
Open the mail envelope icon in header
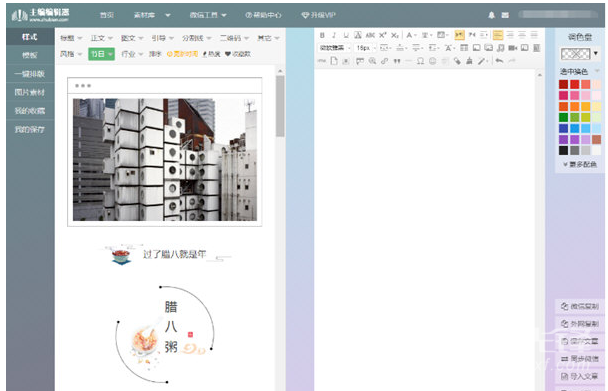[505, 15]
